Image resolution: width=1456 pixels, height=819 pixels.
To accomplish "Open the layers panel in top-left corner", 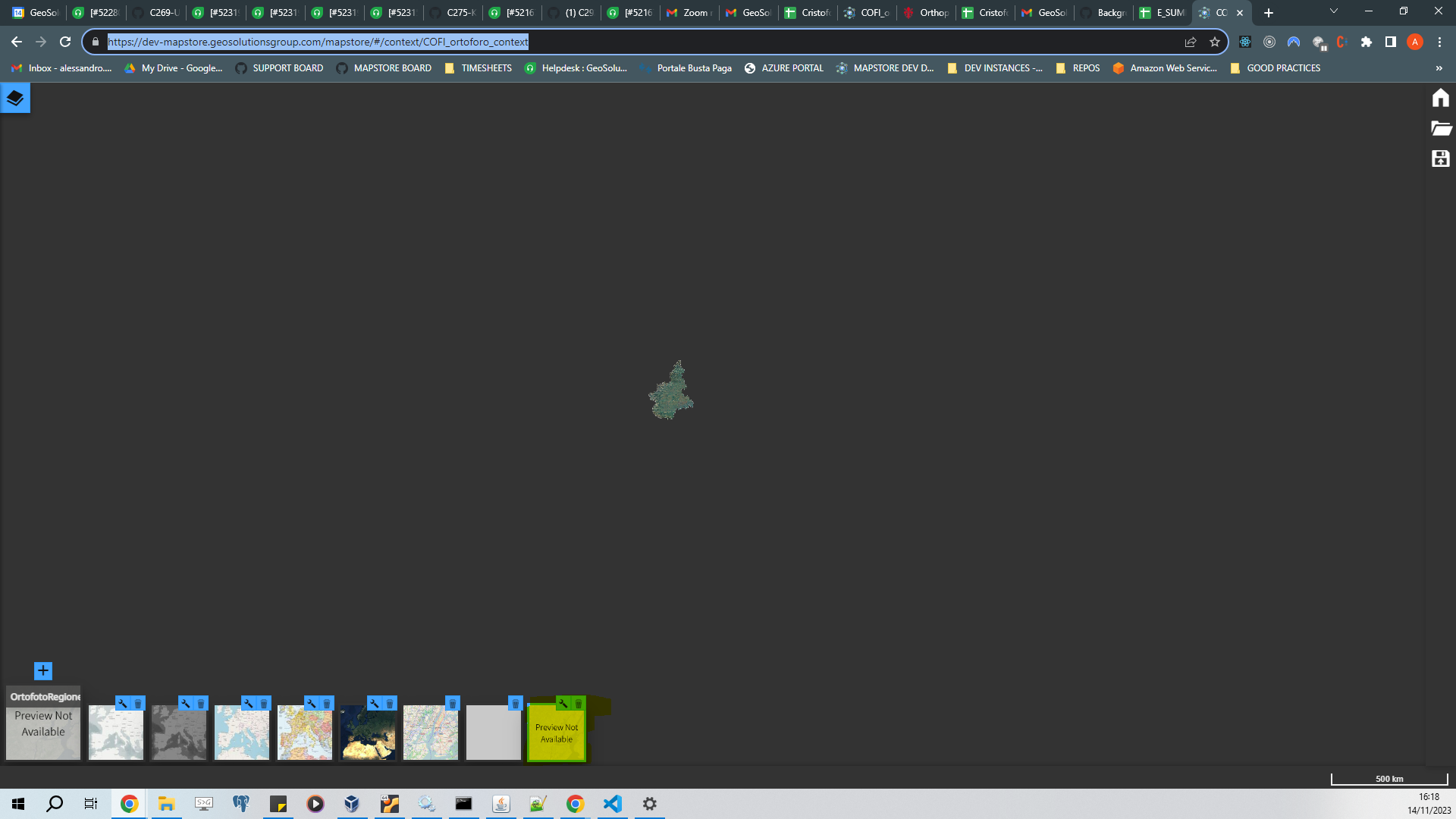I will pos(14,97).
